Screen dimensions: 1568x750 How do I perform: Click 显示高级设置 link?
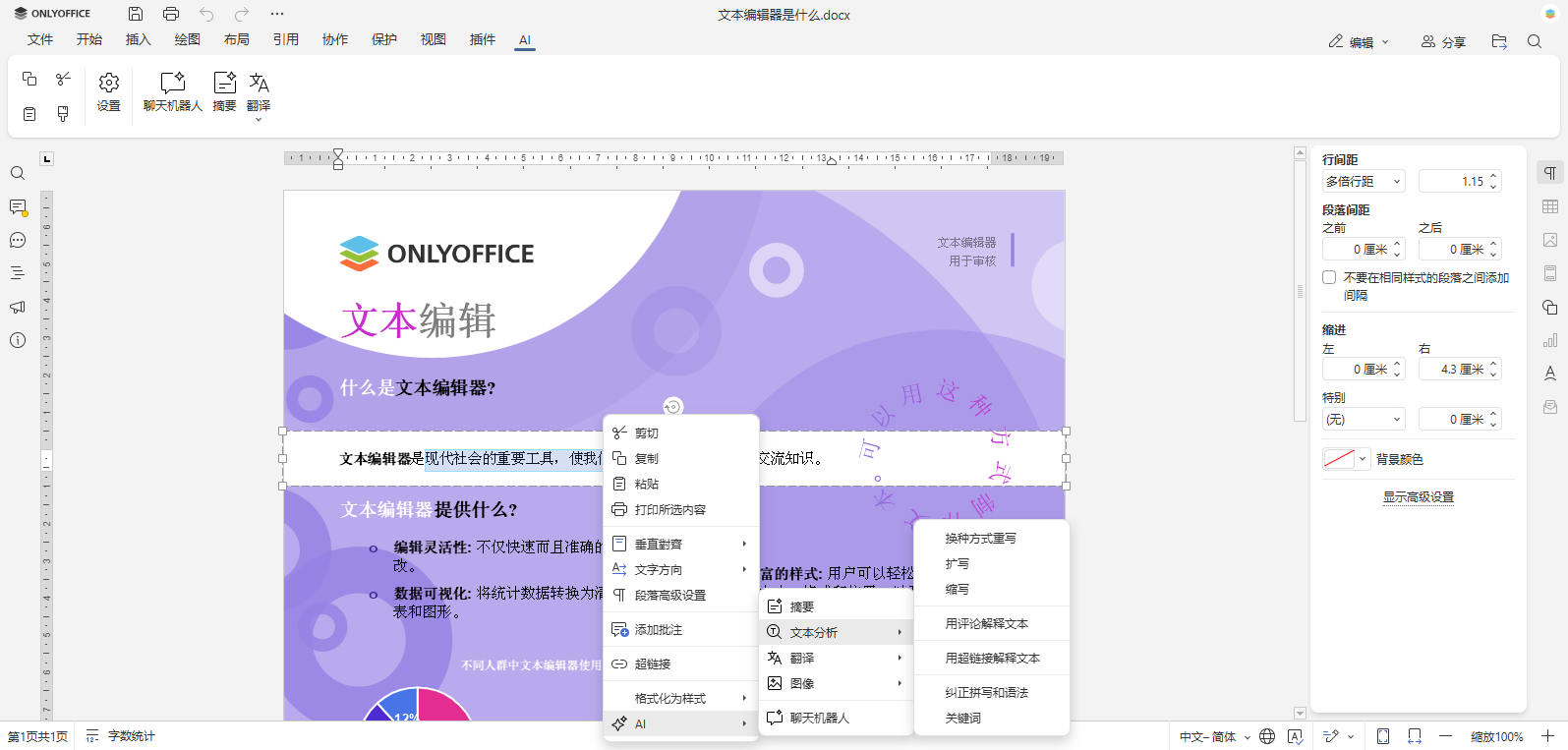click(1418, 496)
